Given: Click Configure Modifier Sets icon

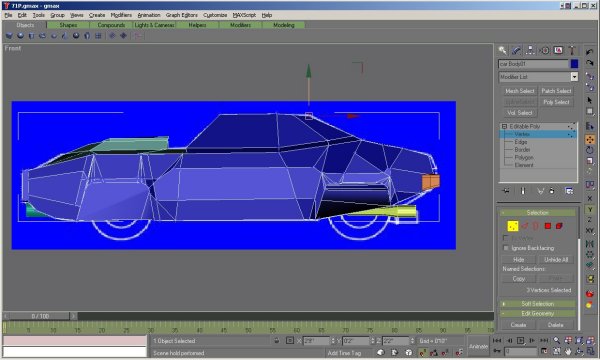Looking at the screenshot, I should pos(569,191).
